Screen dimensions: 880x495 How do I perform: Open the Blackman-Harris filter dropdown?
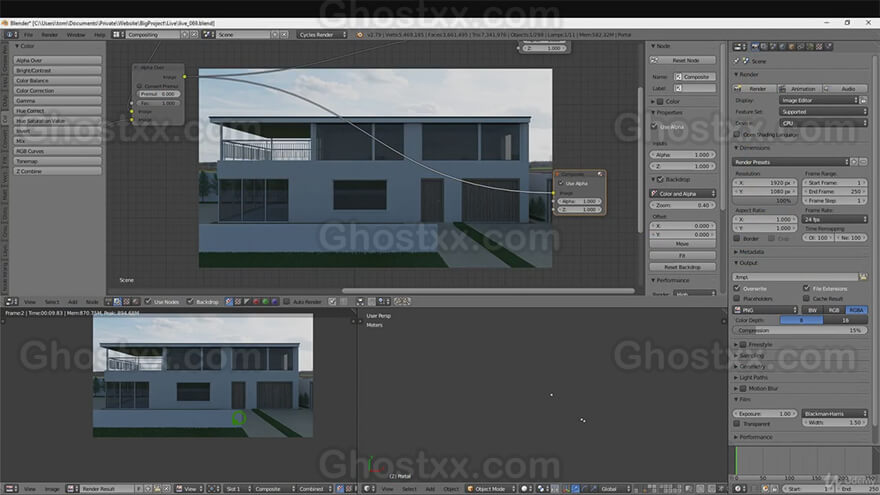[835, 414]
